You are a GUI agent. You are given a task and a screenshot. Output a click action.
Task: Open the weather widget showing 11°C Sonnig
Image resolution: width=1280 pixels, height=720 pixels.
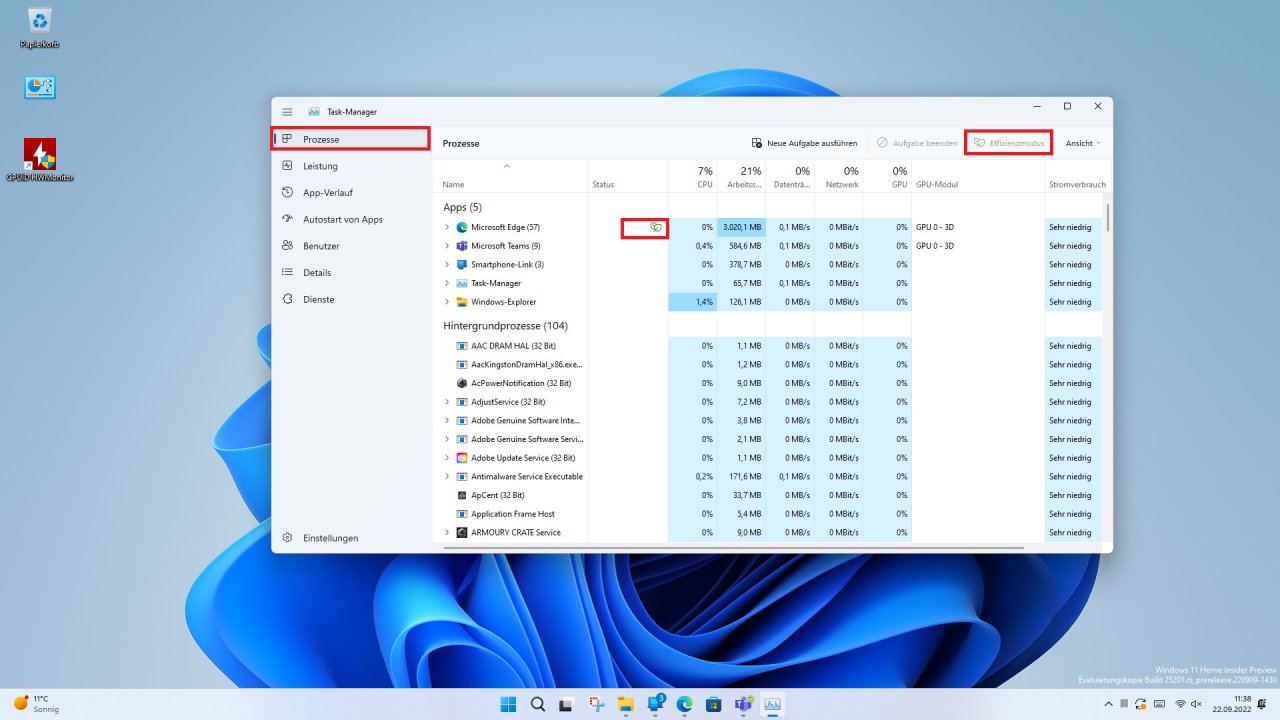[37, 704]
